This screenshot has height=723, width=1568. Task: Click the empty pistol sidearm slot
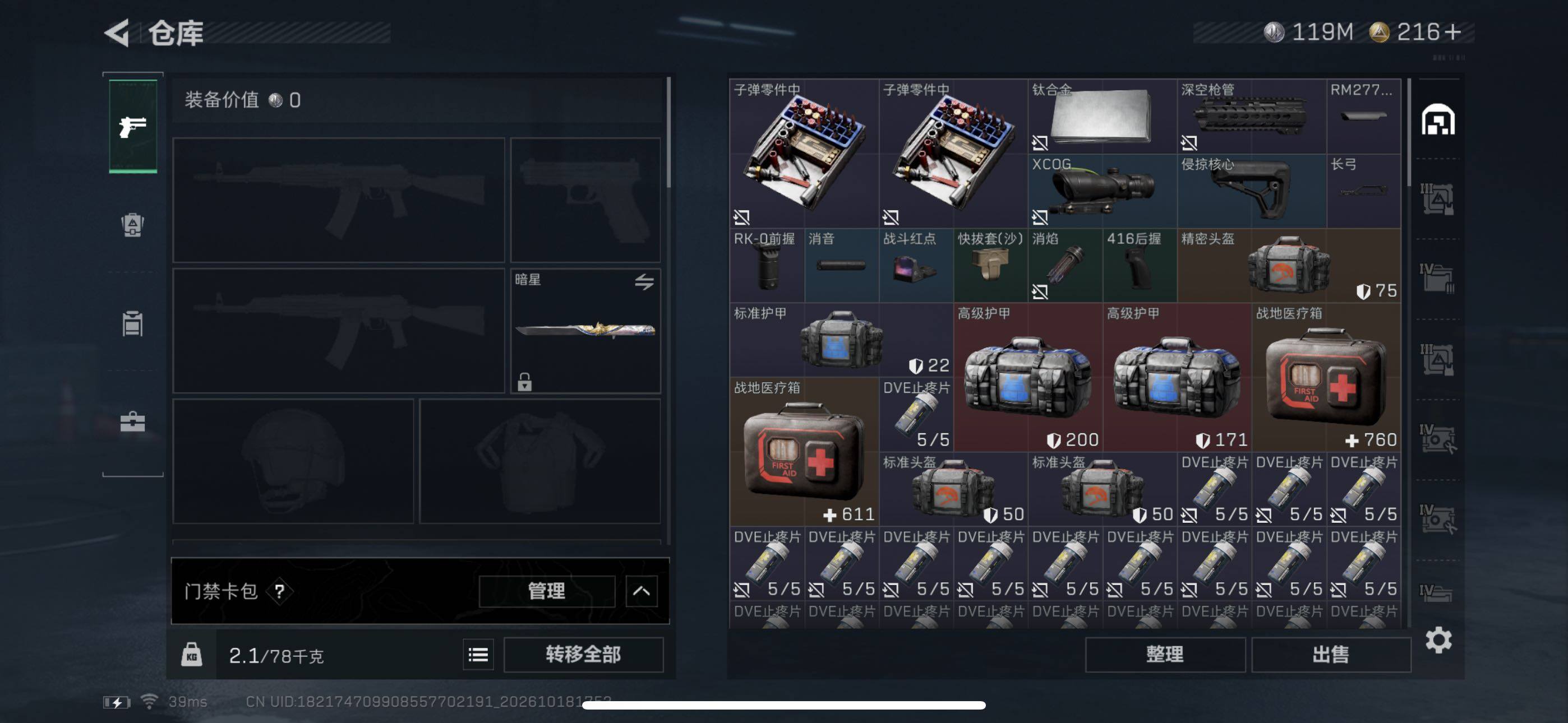coord(585,200)
